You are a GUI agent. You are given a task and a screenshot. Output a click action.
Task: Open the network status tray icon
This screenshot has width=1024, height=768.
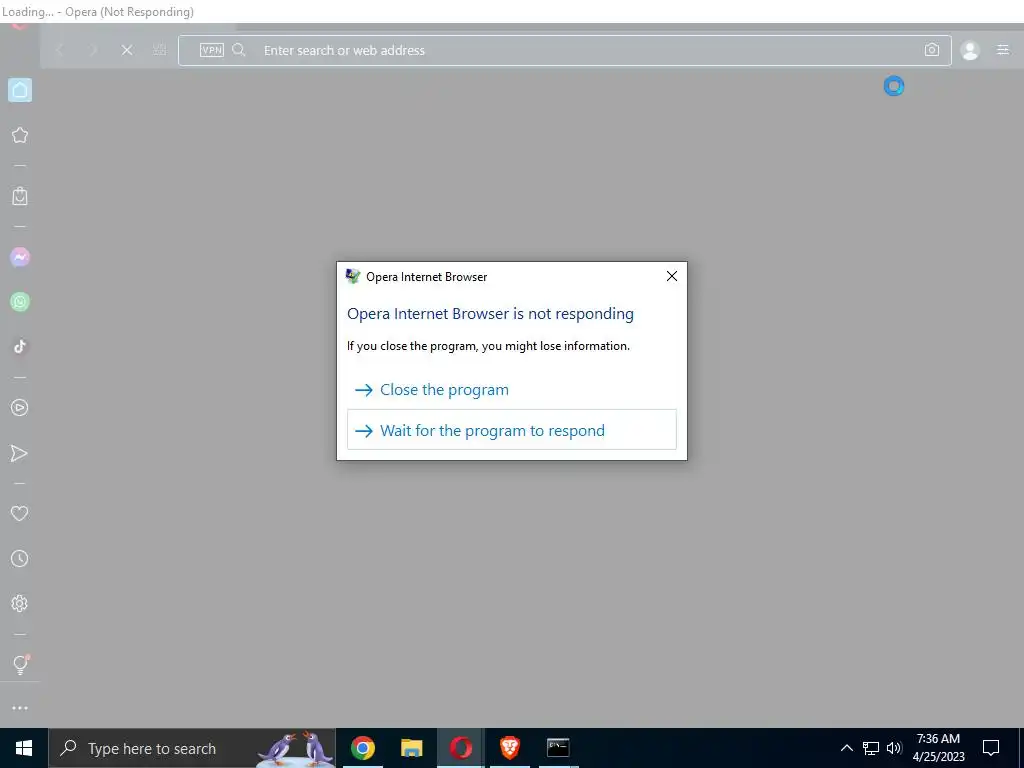click(x=871, y=748)
